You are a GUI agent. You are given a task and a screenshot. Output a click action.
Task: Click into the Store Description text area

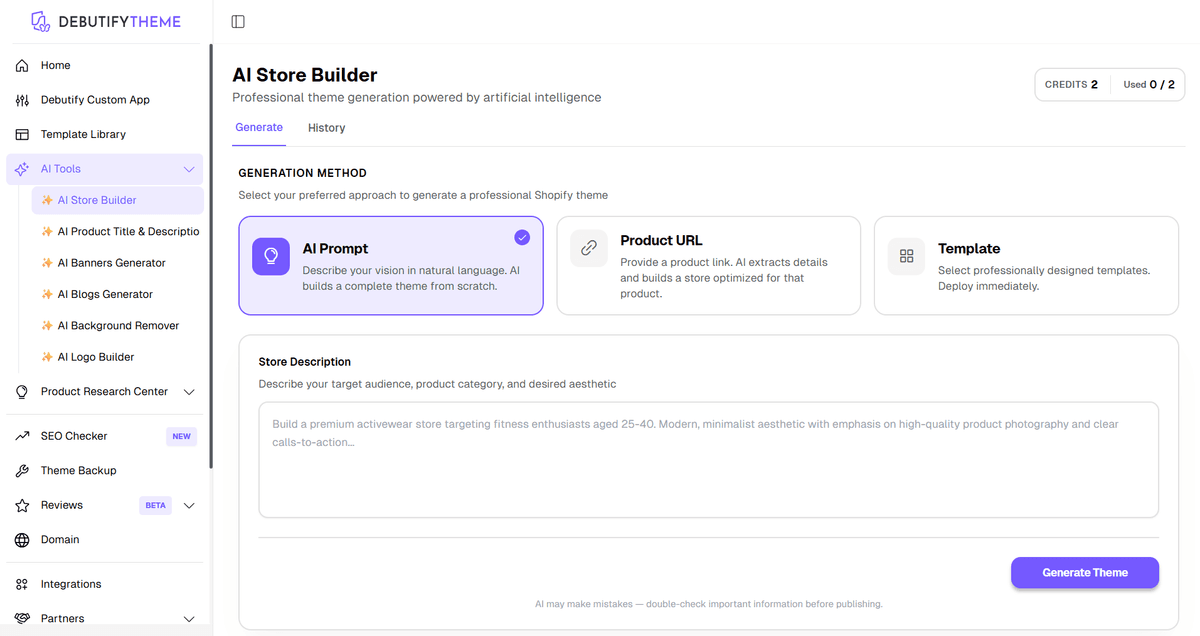pos(709,460)
